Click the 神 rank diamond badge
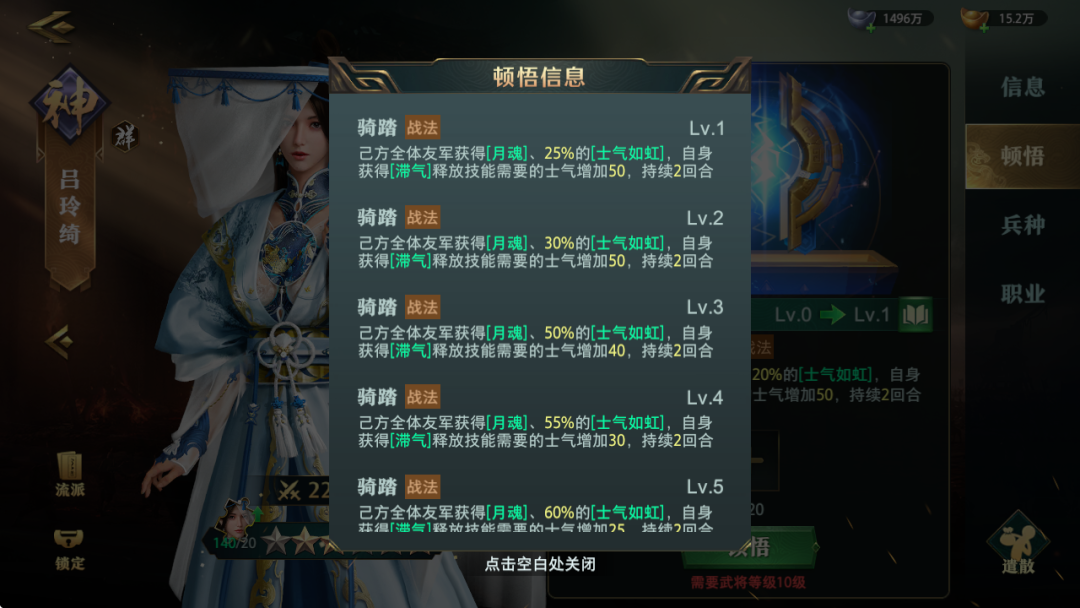 [x=70, y=104]
